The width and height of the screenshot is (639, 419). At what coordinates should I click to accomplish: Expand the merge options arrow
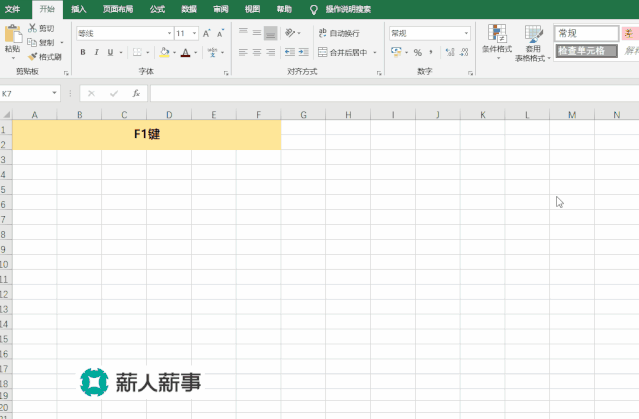point(375,52)
